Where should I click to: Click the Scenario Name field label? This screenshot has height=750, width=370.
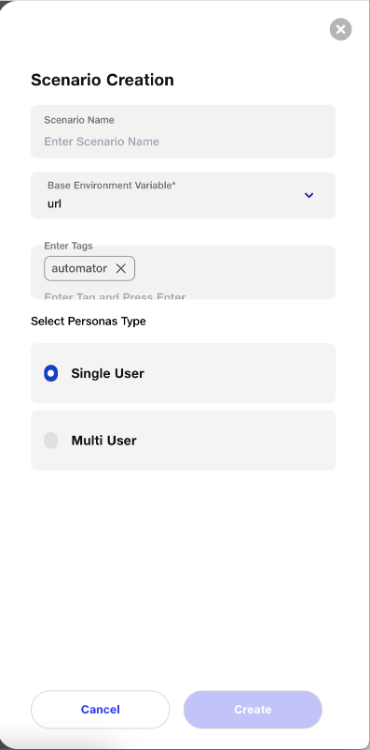point(79,120)
